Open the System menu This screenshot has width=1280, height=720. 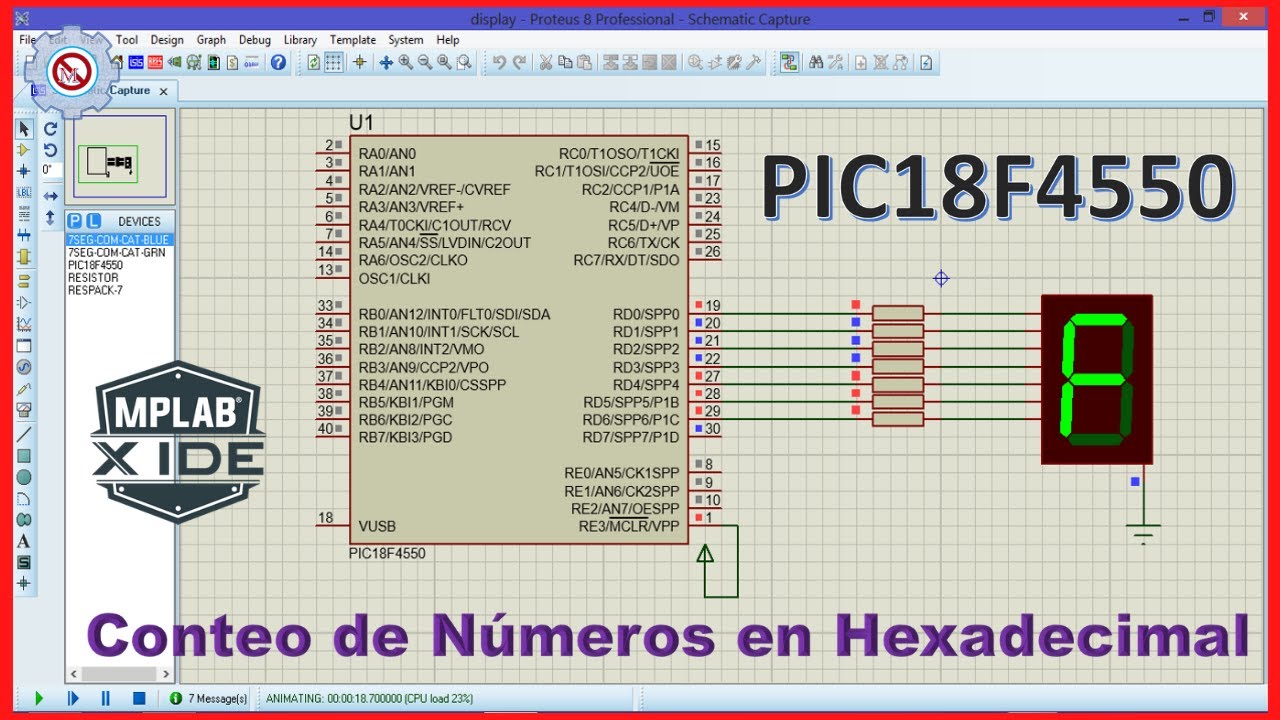[406, 40]
